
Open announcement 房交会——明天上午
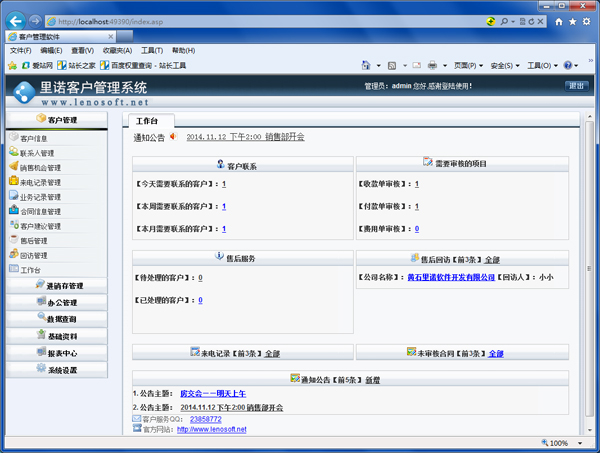[213, 393]
